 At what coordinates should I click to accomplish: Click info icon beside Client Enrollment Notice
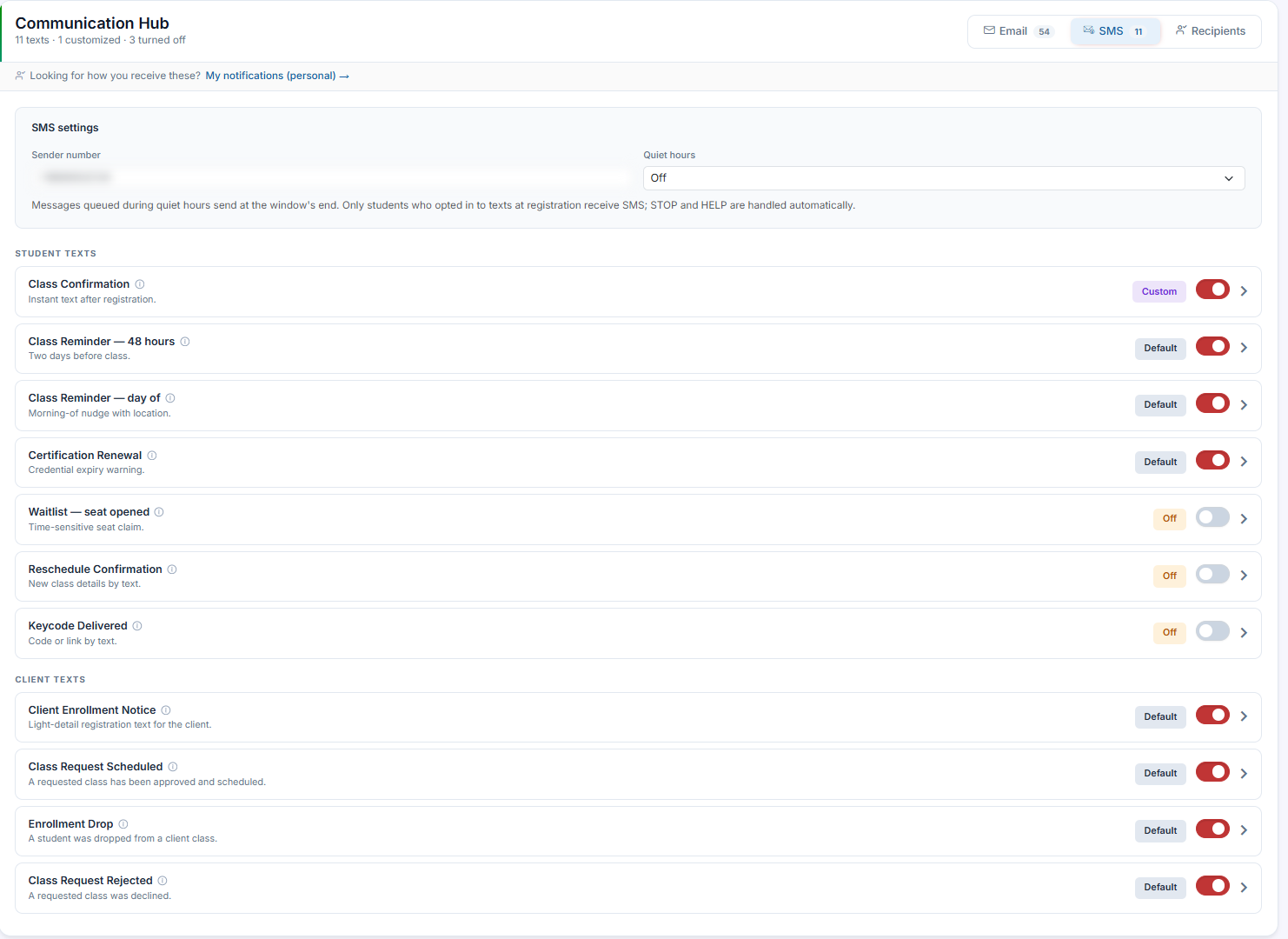(x=166, y=710)
